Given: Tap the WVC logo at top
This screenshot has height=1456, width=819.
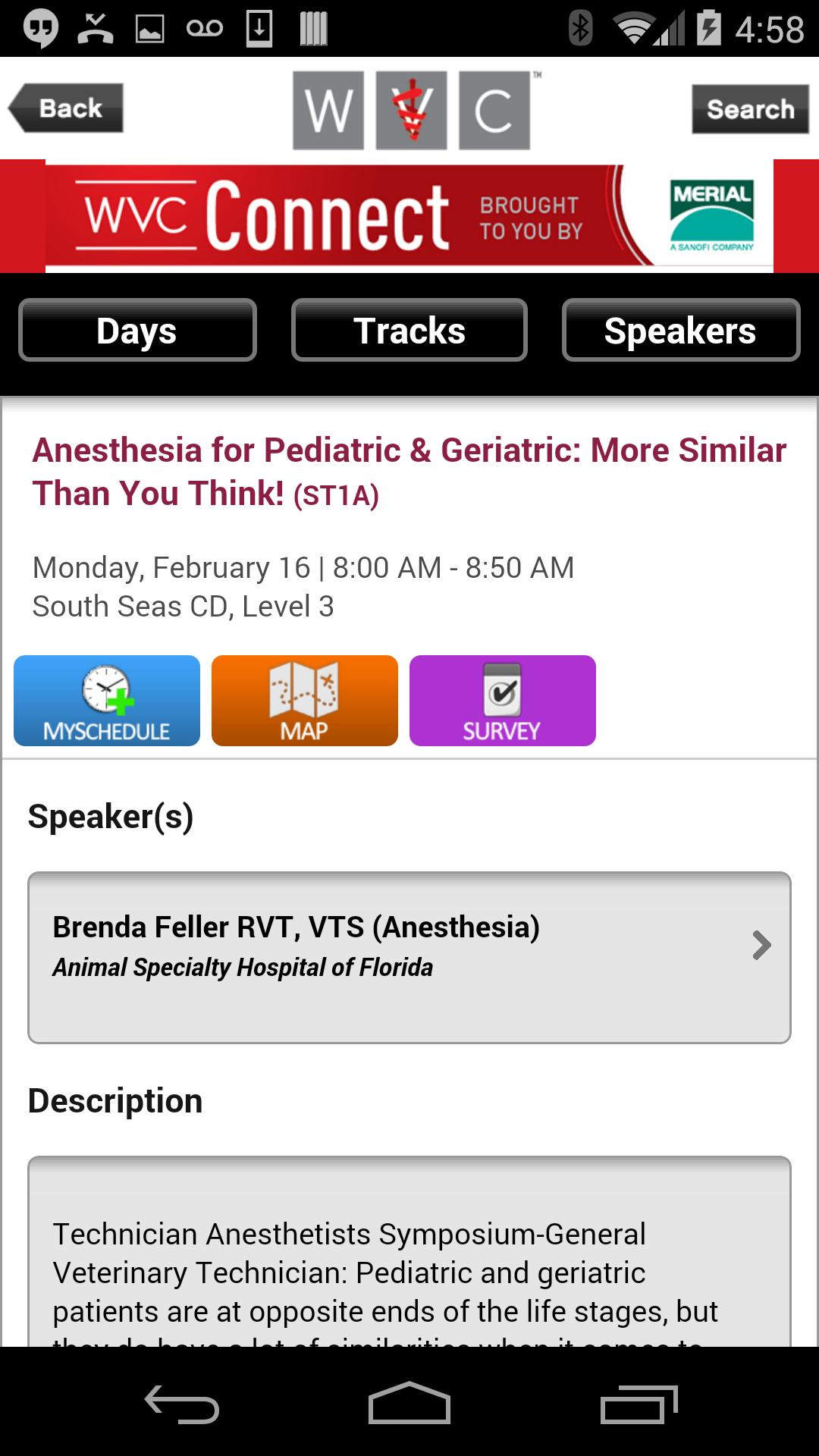Looking at the screenshot, I should click(411, 110).
